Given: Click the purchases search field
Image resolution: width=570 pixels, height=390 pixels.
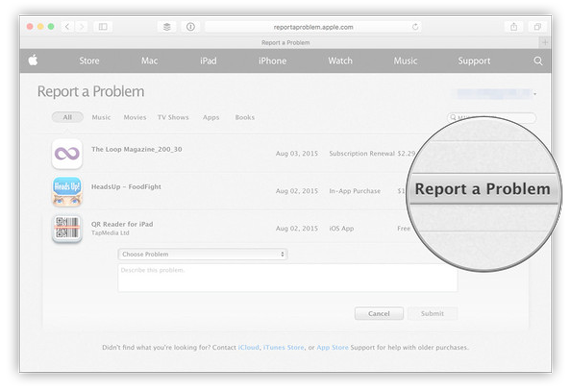Looking at the screenshot, I should click(491, 117).
